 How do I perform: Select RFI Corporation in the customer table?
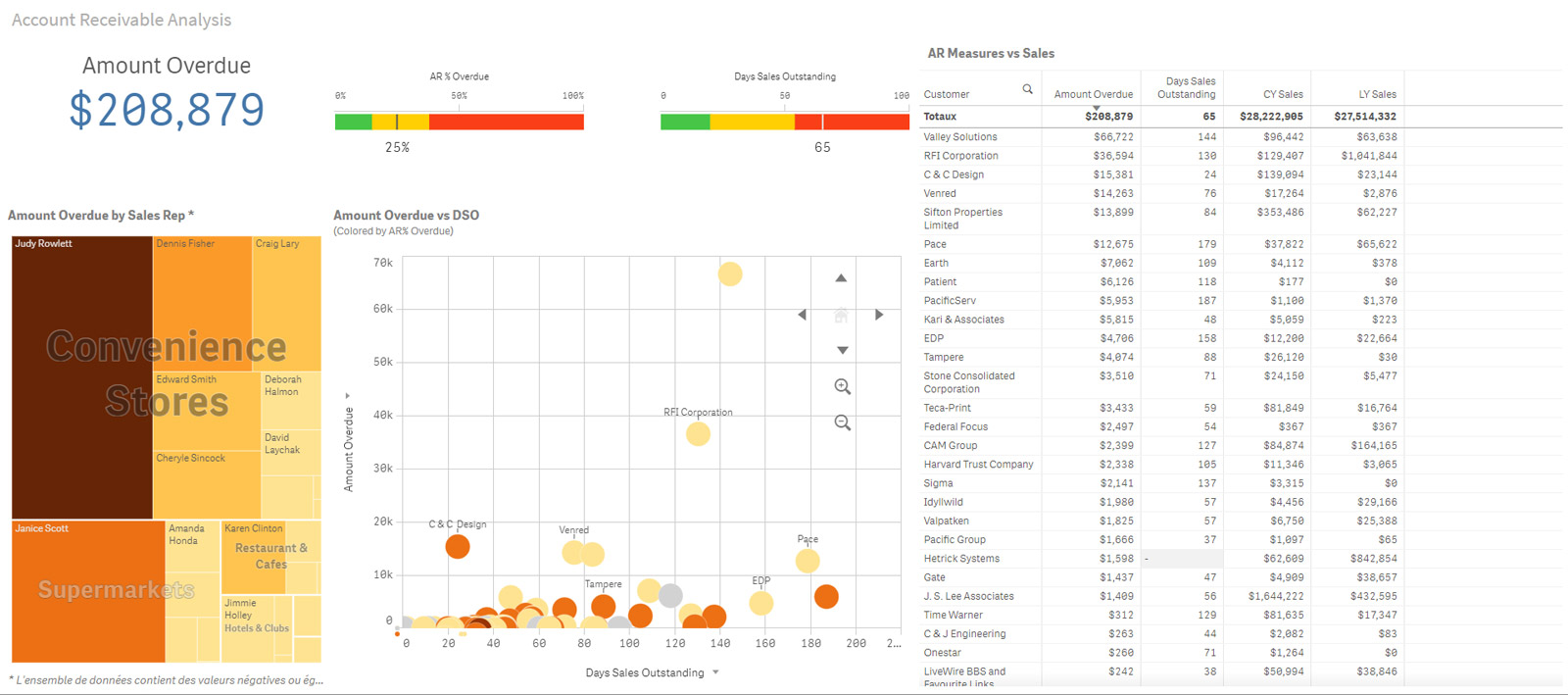point(960,156)
